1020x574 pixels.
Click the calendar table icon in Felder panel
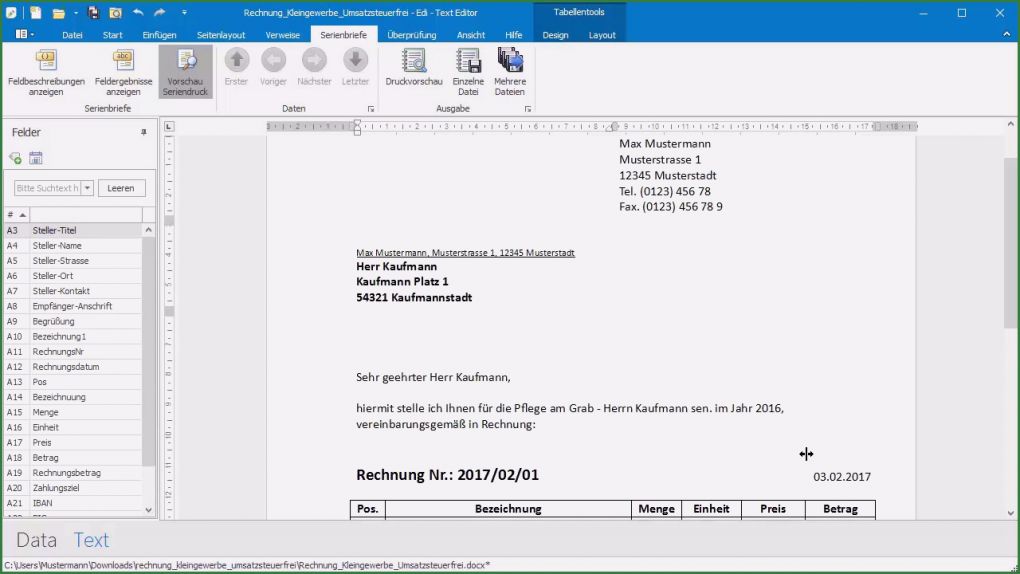(x=36, y=158)
